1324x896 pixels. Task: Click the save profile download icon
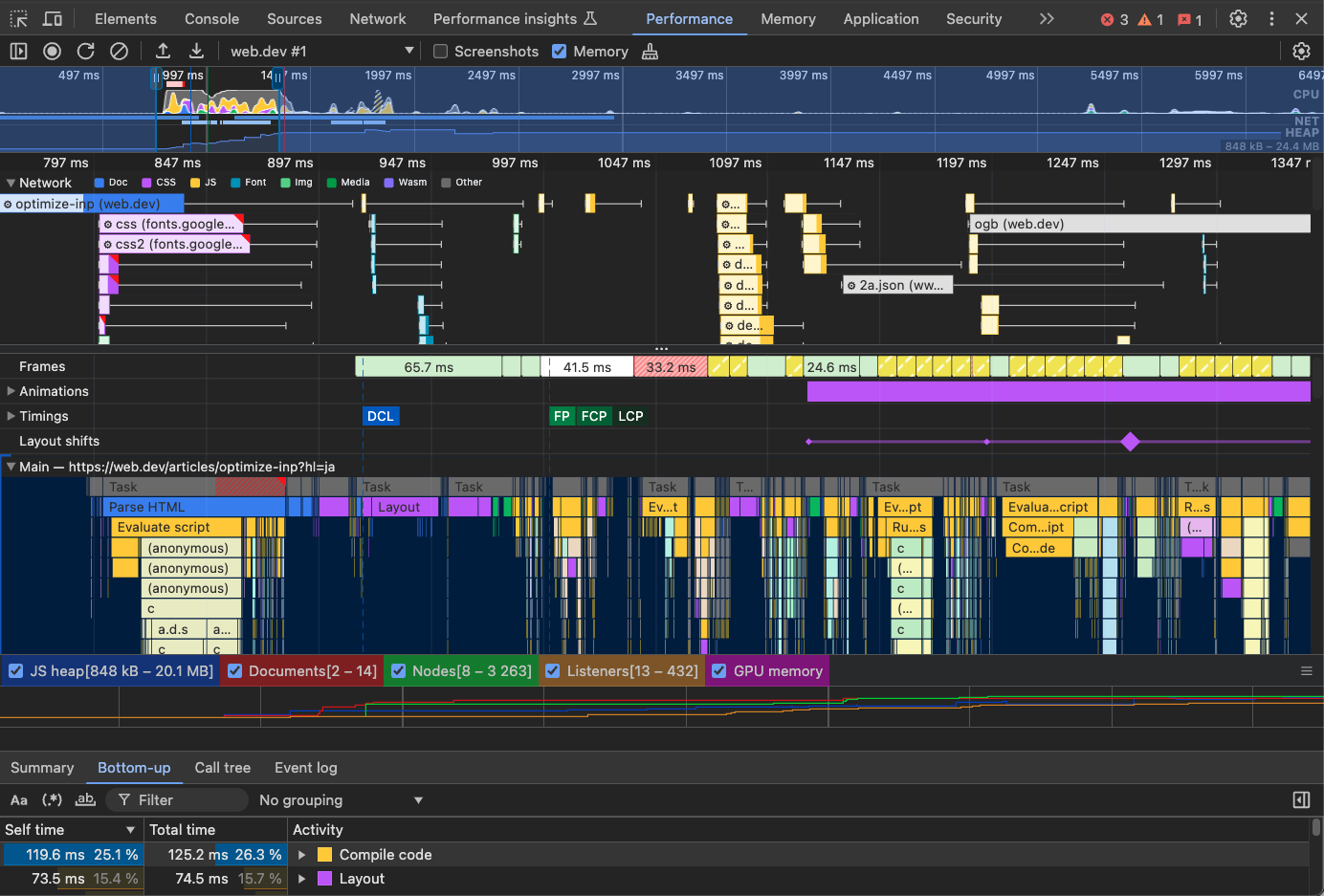point(196,52)
